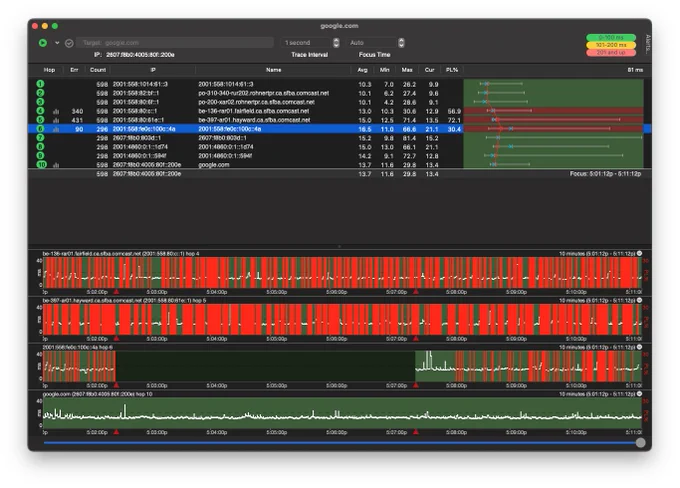Open the Alerts side tab
This screenshot has width=680, height=488.
[x=648, y=44]
